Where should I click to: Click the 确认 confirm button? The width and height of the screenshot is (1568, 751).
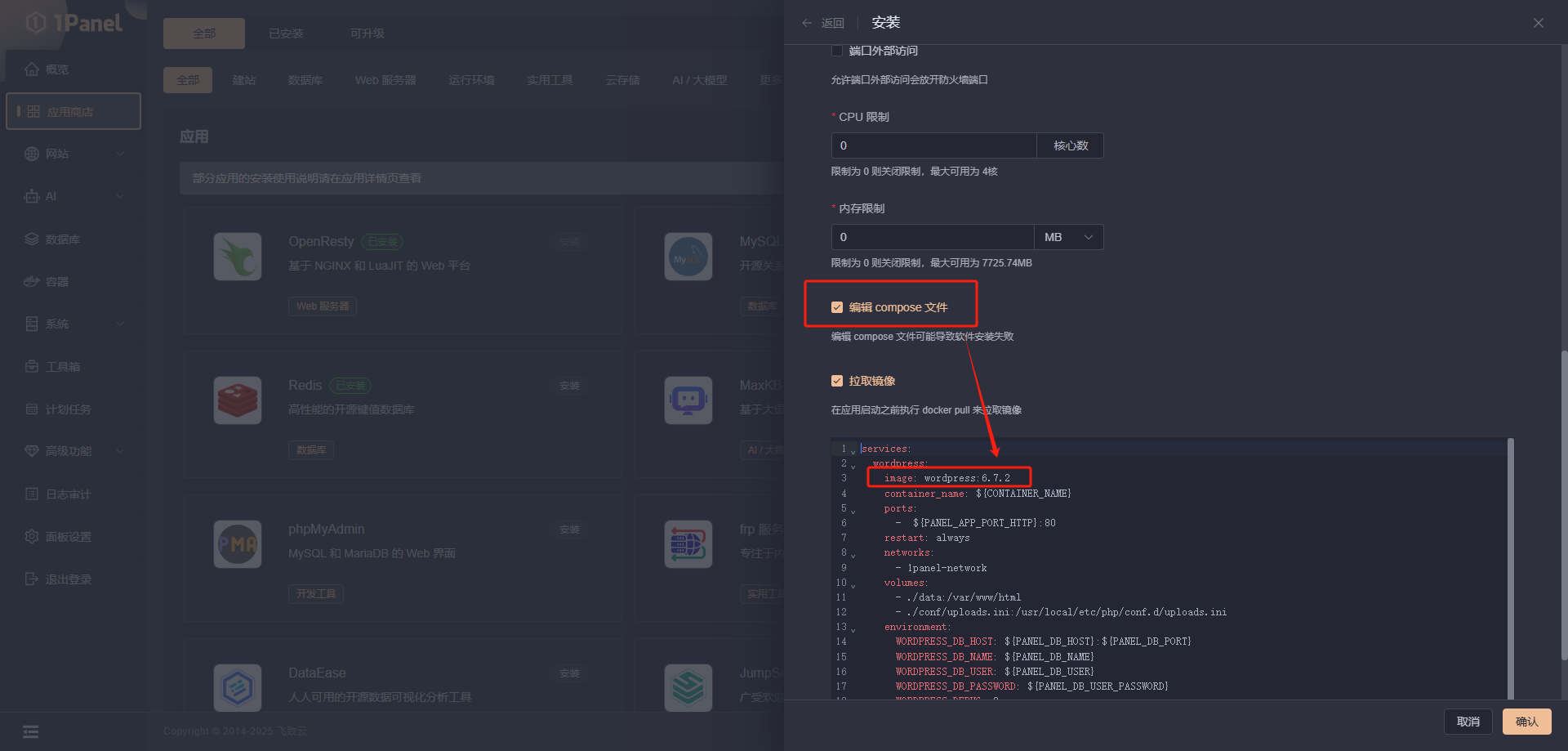[x=1527, y=722]
